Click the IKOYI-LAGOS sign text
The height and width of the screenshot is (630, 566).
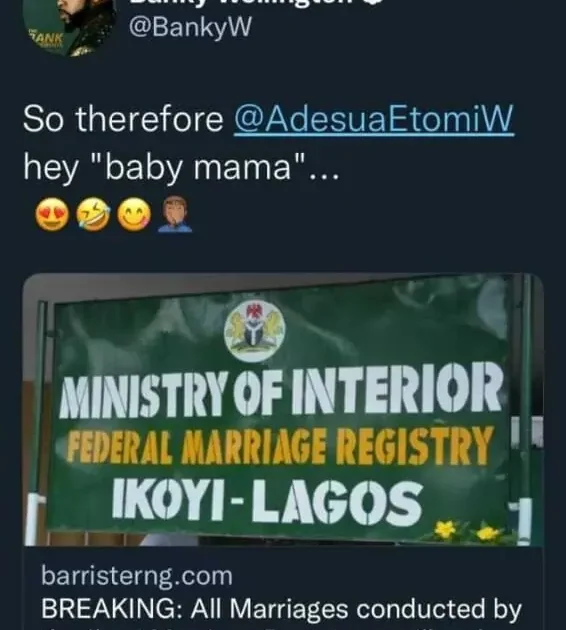(x=268, y=504)
